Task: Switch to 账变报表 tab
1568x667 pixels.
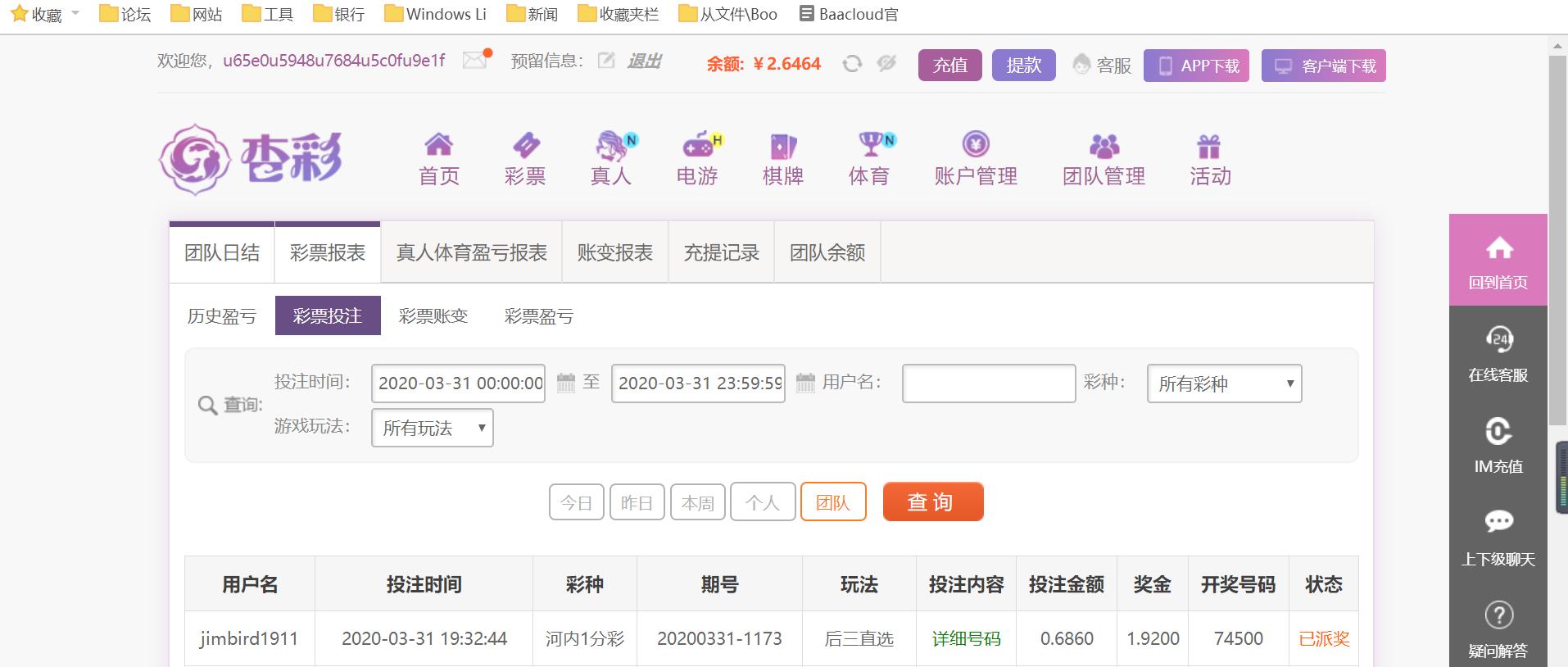Action: pos(615,252)
